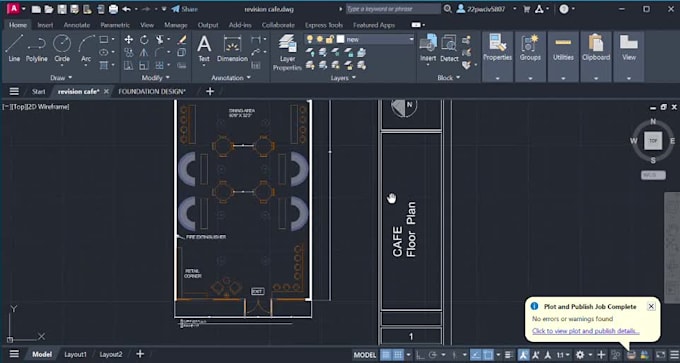Select the Line drawing tool
Image resolution: width=680 pixels, height=363 pixels.
[13, 48]
